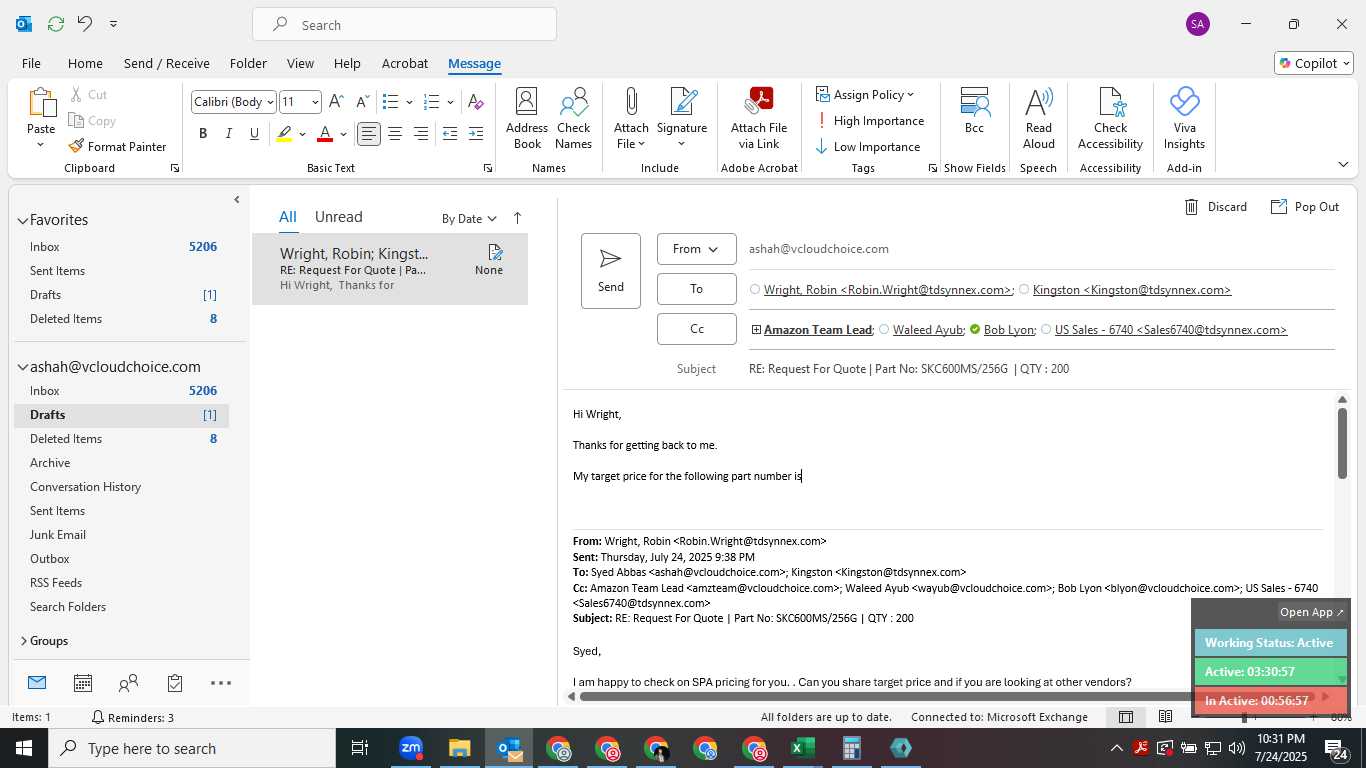This screenshot has width=1366, height=768.
Task: Collapse the Favorites section
Action: click(22, 220)
